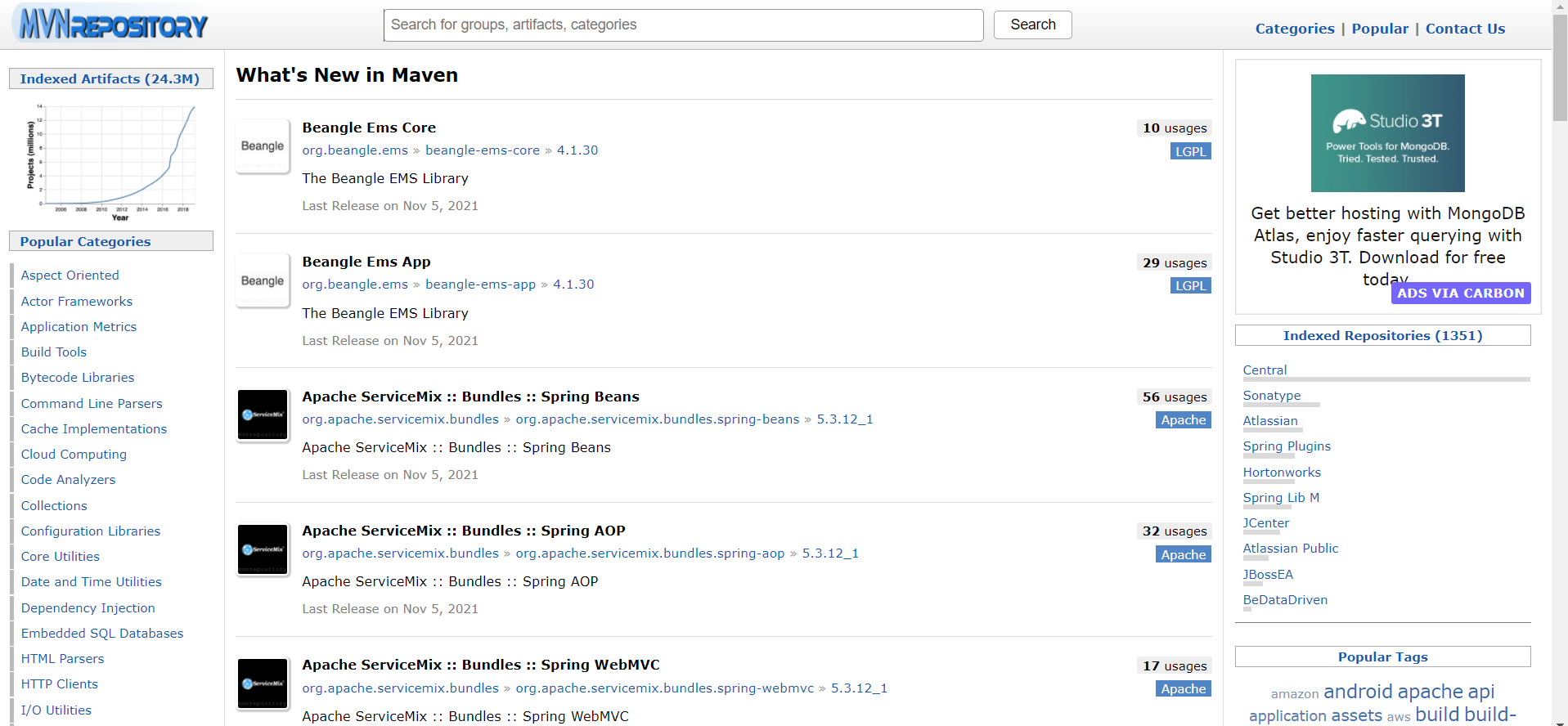
Task: Open the Spring Plugins repository link
Action: tap(1287, 446)
